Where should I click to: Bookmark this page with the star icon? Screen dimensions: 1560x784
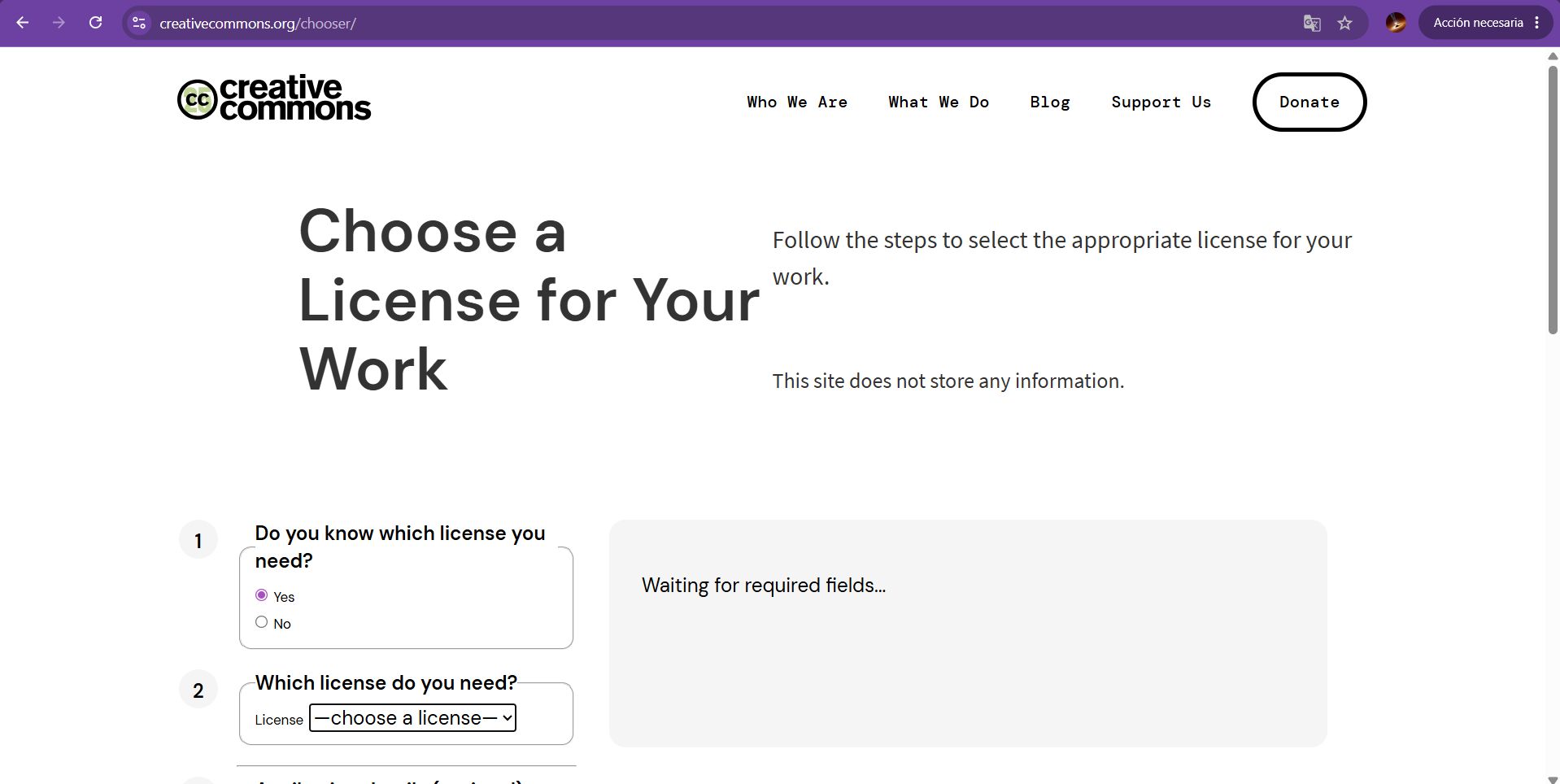[x=1345, y=24]
